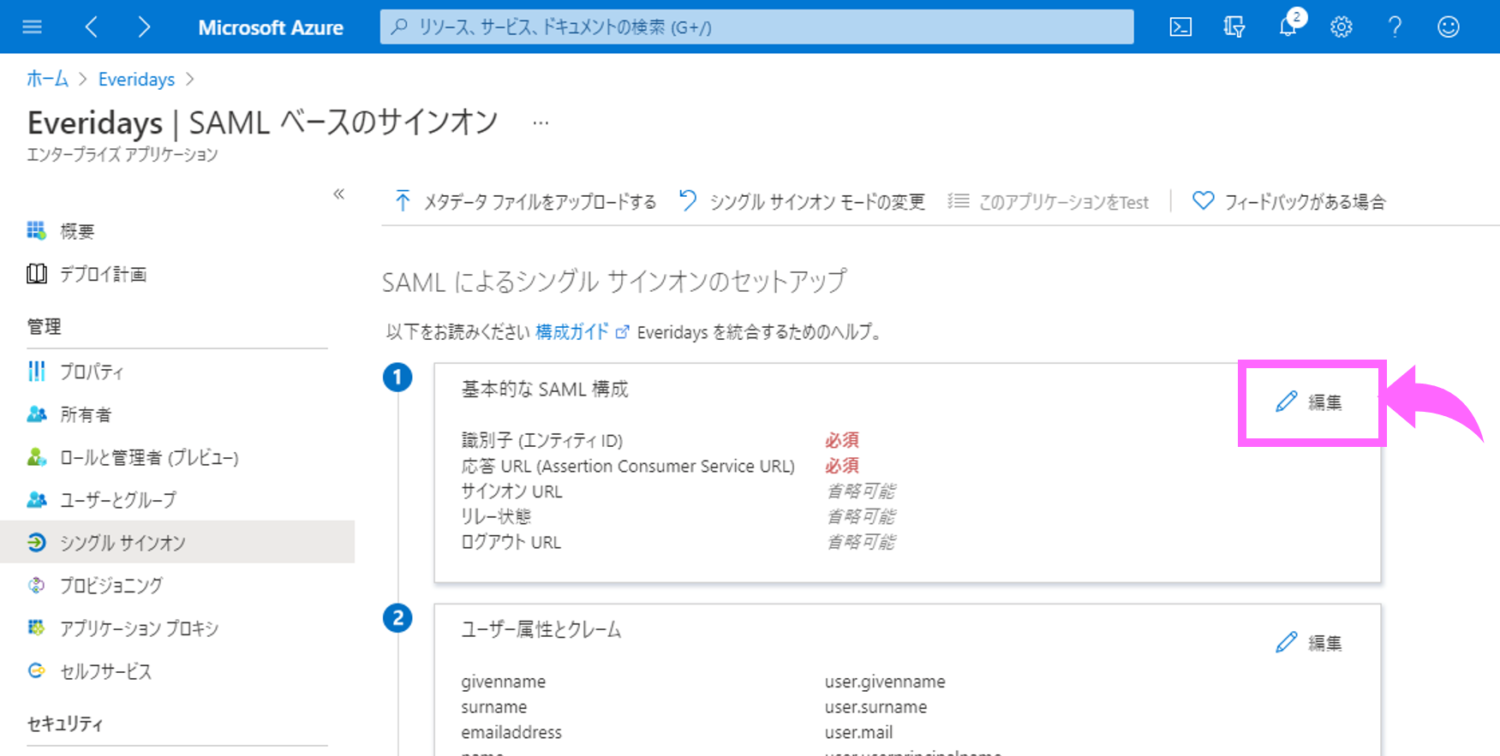Viewport: 1500px width, 756px height.
Task: Click the Azure search box
Action: 756,27
